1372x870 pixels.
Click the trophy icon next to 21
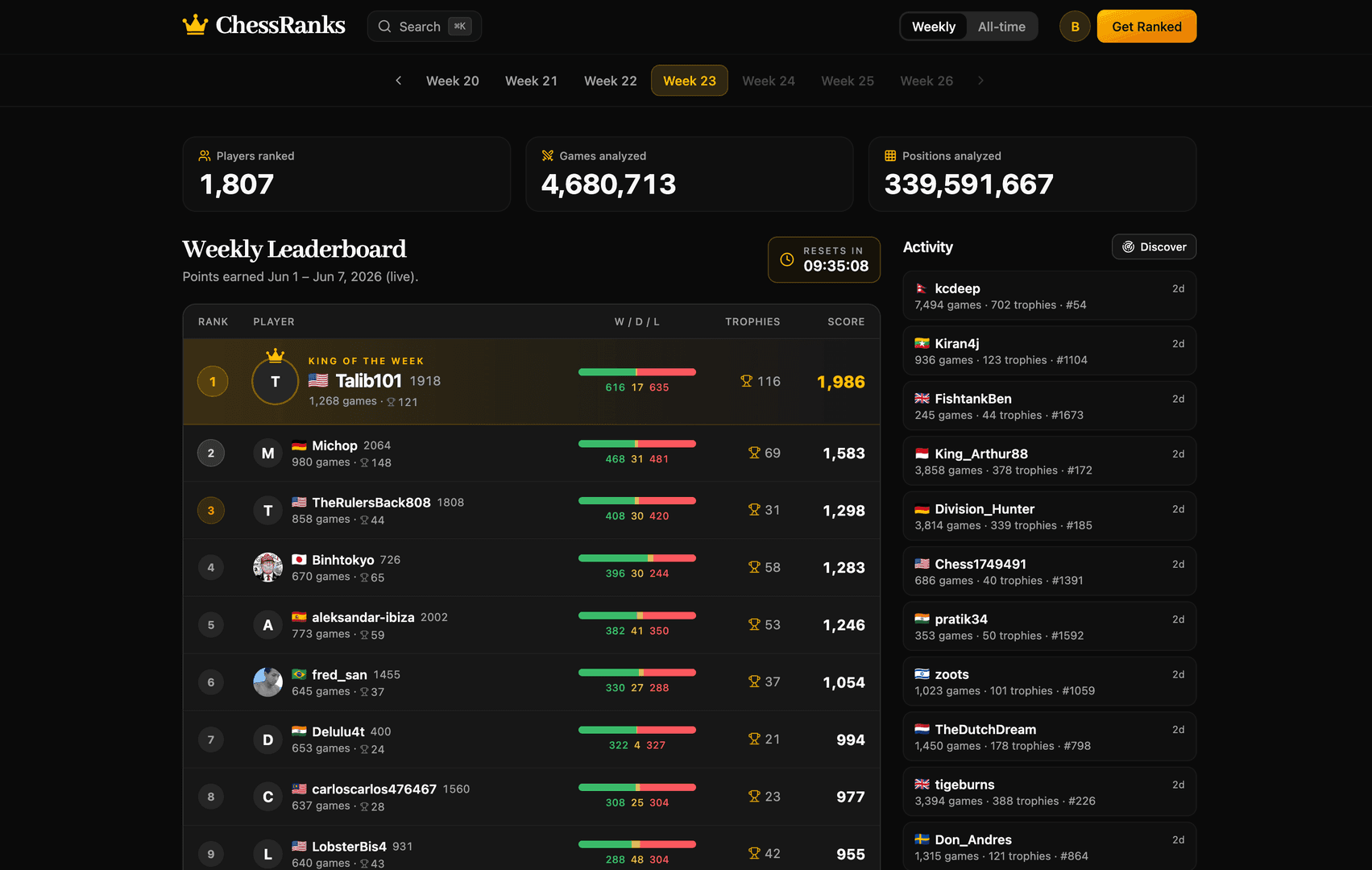(x=754, y=739)
